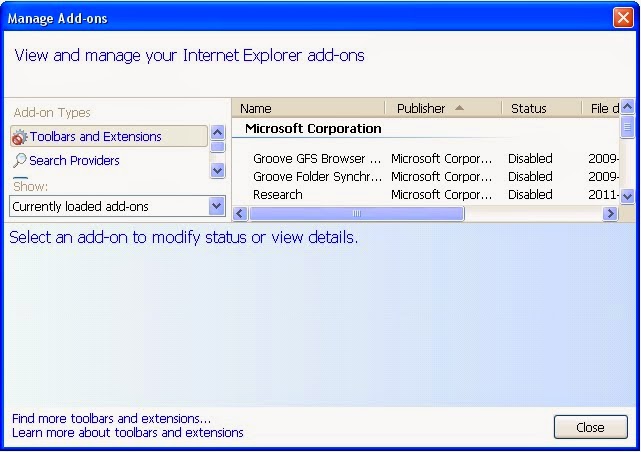Click left arrow of horizontal scrollbar
The height and width of the screenshot is (452, 641).
pos(240,213)
